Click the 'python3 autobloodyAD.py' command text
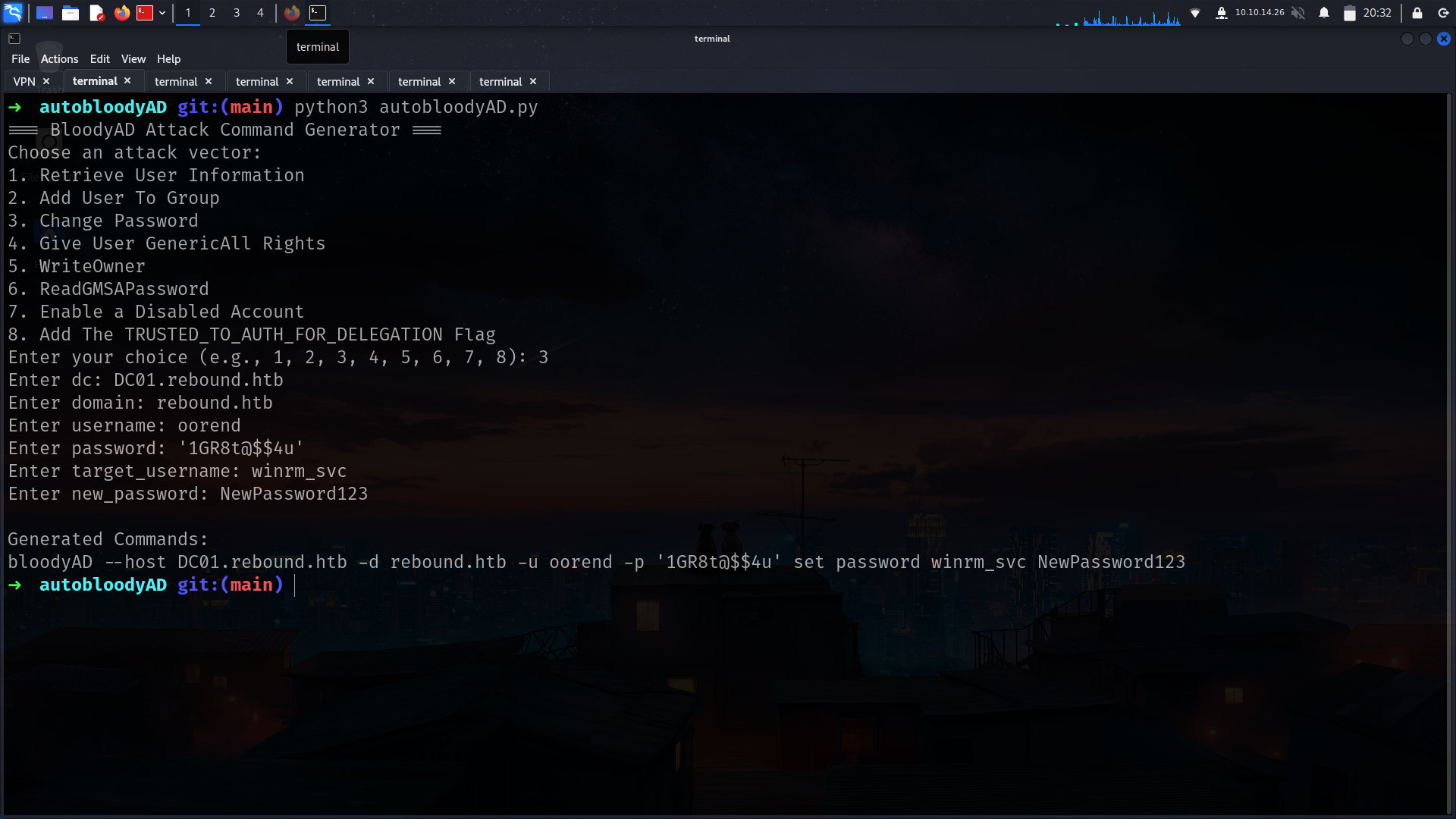The height and width of the screenshot is (819, 1456). (x=416, y=107)
